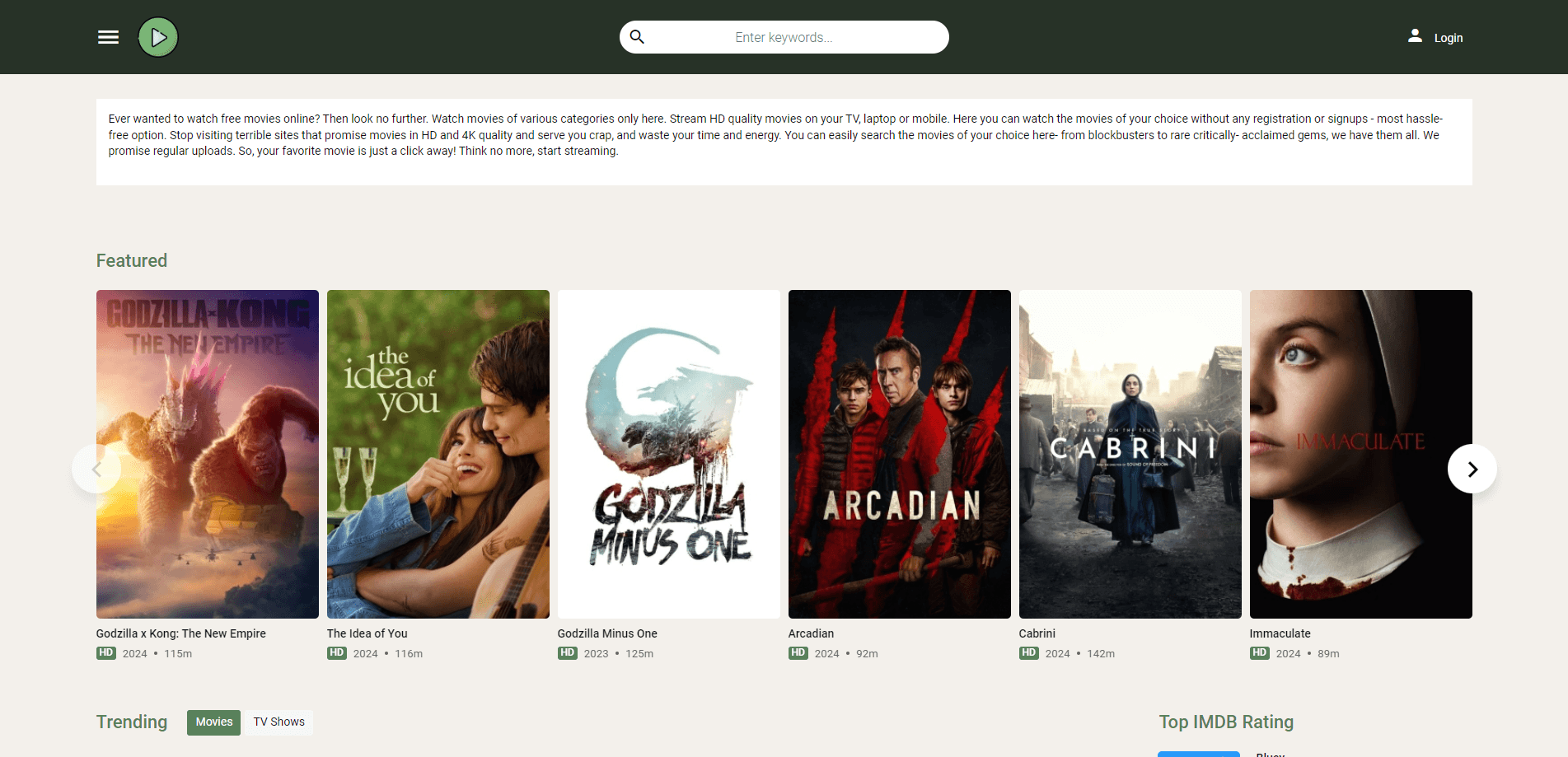Show next featured movies with right arrow
This screenshot has height=757, width=1568.
click(x=1472, y=469)
